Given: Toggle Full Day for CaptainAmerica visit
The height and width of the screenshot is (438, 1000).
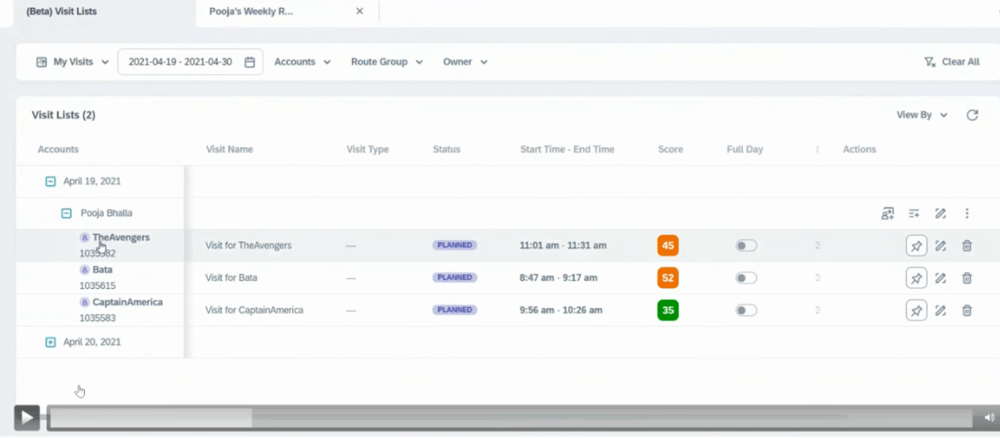Looking at the screenshot, I should tap(746, 310).
